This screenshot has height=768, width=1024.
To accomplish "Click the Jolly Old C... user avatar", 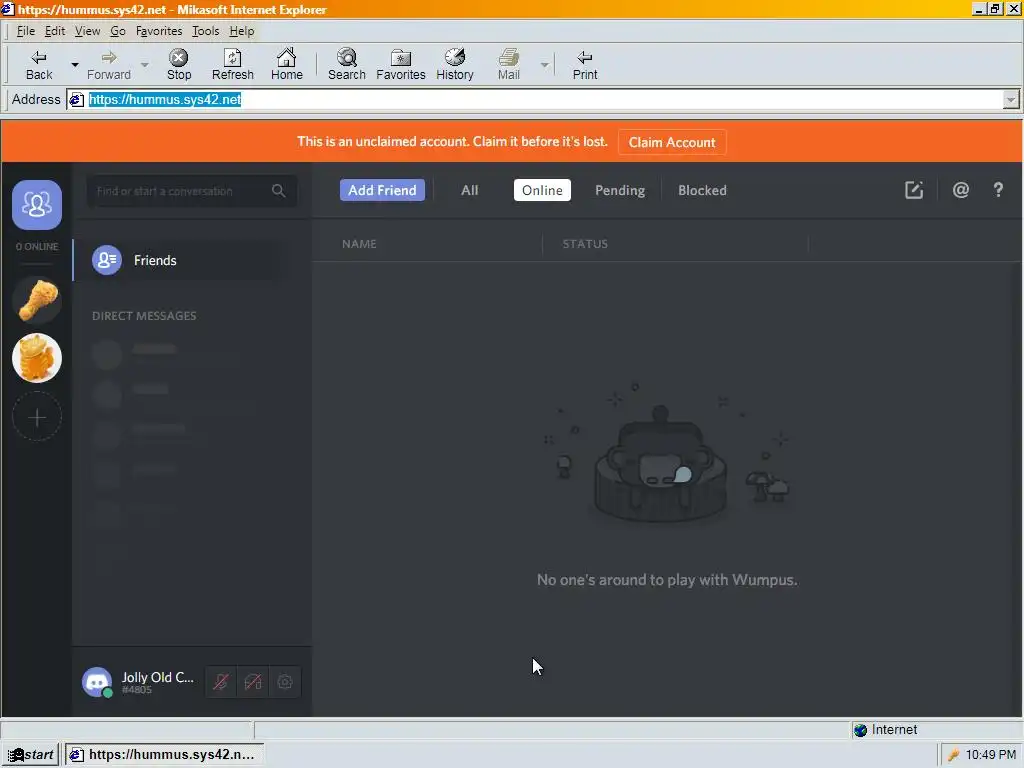I will [97, 682].
